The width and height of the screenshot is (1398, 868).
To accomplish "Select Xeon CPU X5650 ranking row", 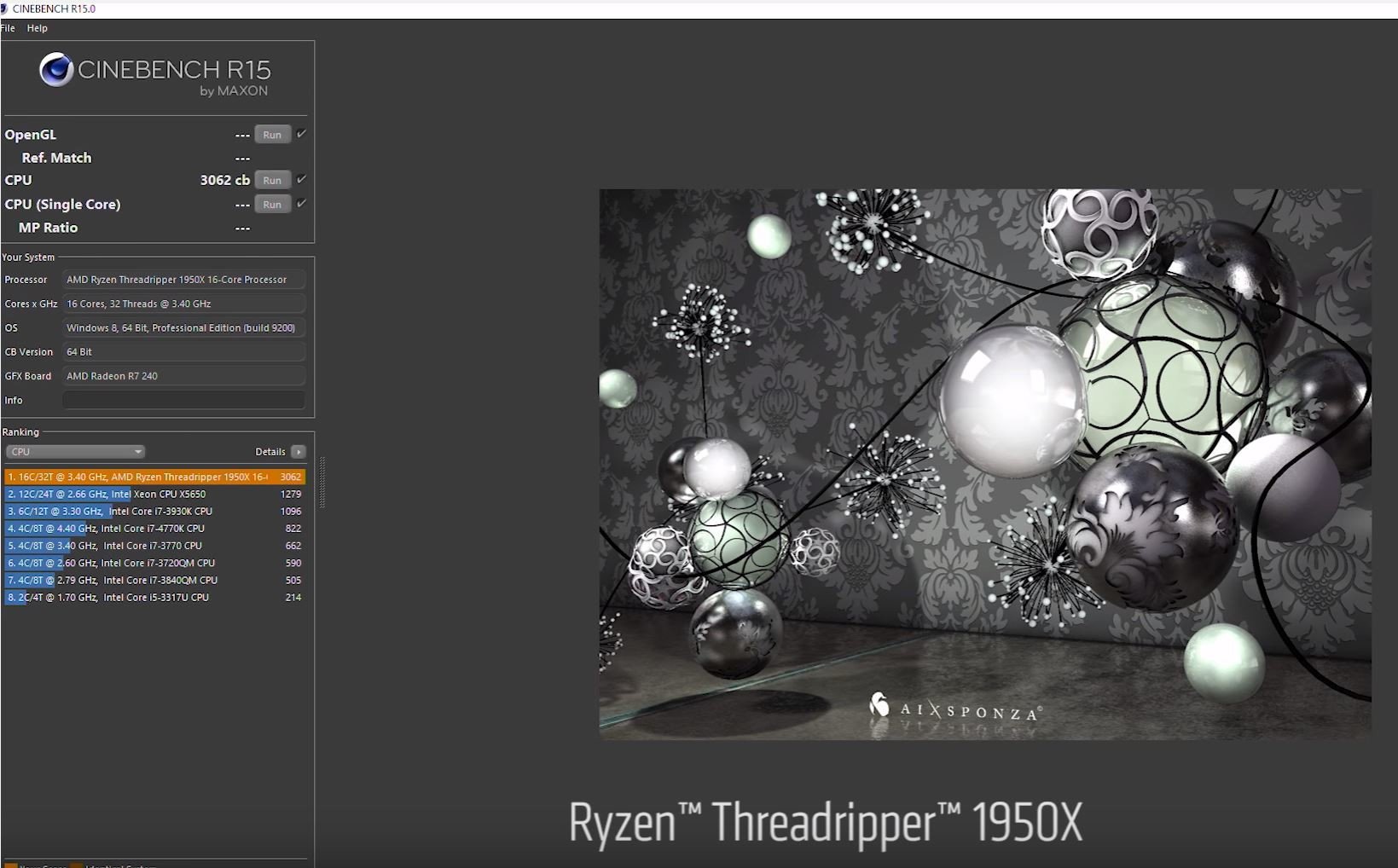I will click(154, 494).
